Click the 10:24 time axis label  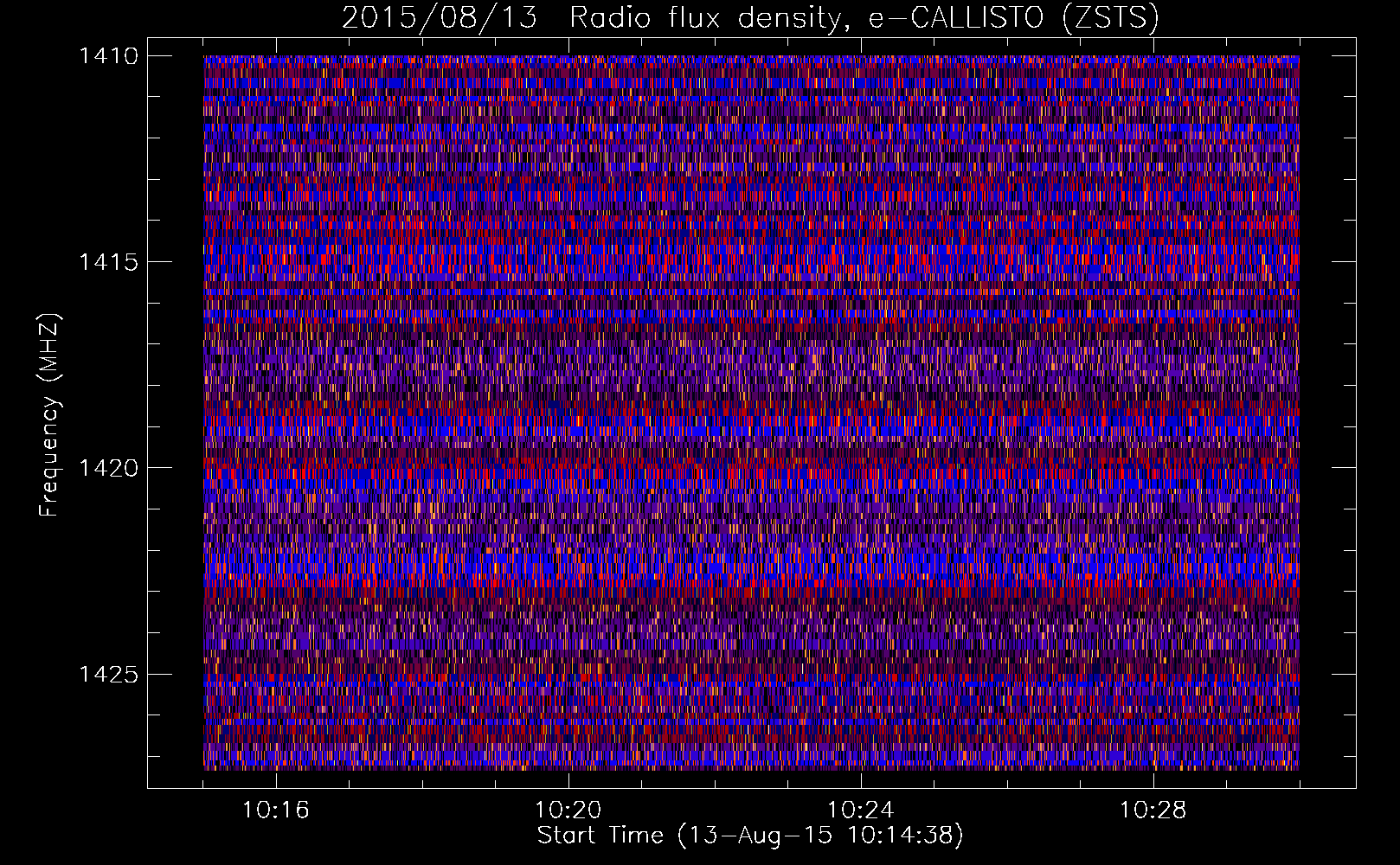coord(861,811)
